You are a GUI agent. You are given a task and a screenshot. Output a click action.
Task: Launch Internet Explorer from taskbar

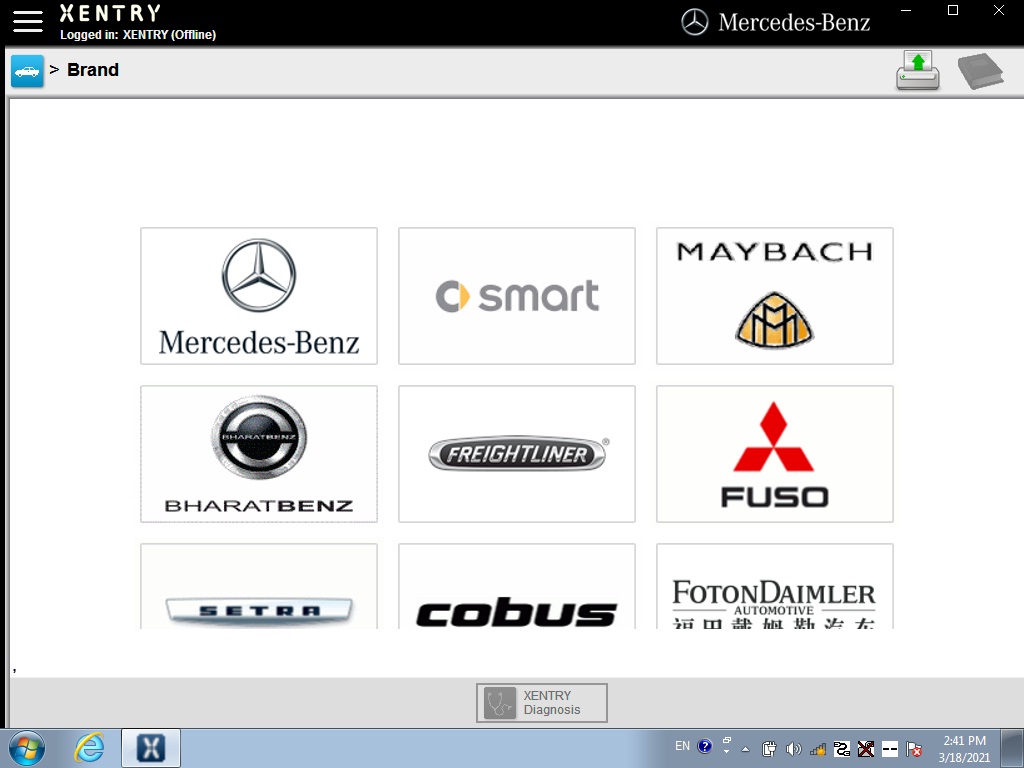[x=89, y=748]
